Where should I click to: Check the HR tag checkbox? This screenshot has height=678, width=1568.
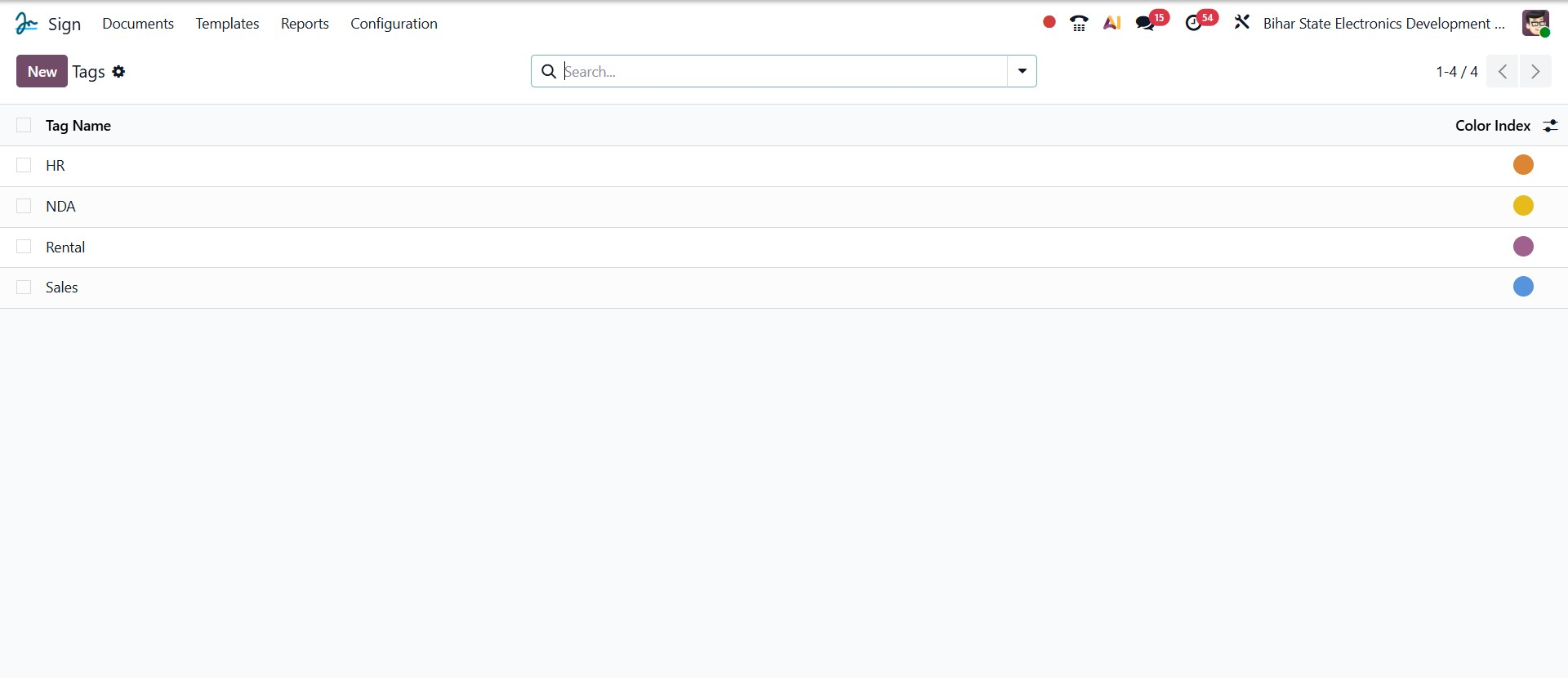click(x=24, y=165)
